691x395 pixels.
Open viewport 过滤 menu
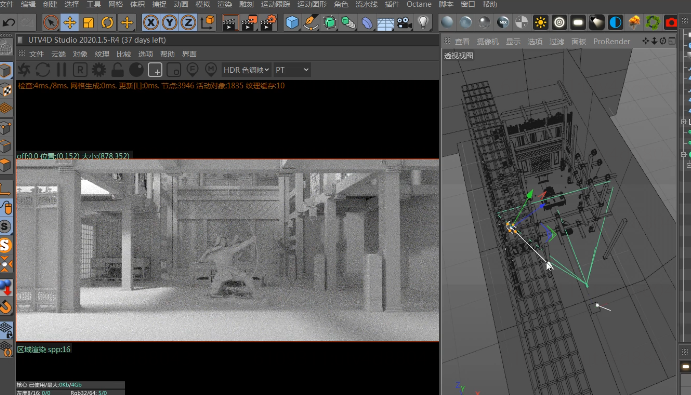pyautogui.click(x=557, y=41)
